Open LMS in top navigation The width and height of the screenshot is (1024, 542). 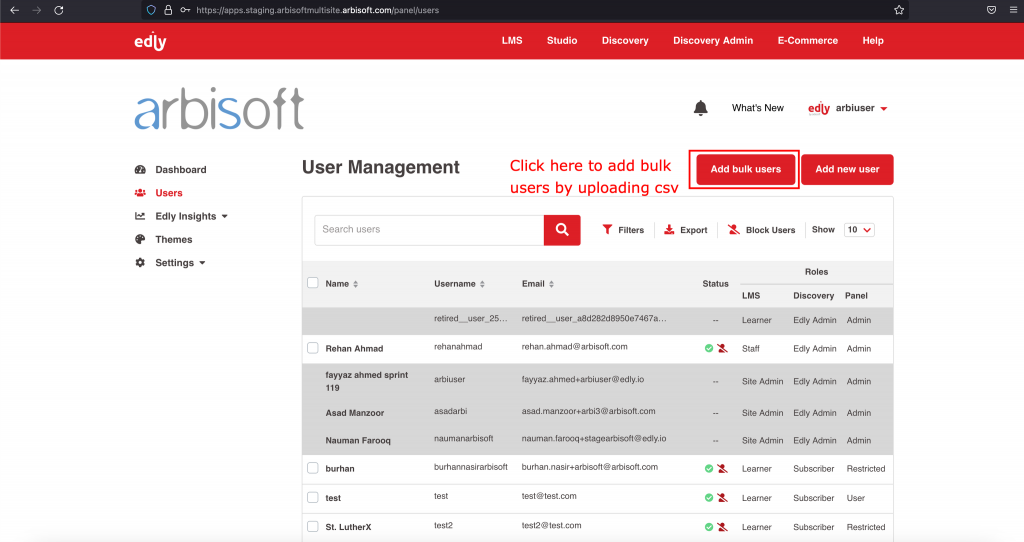pyautogui.click(x=512, y=40)
